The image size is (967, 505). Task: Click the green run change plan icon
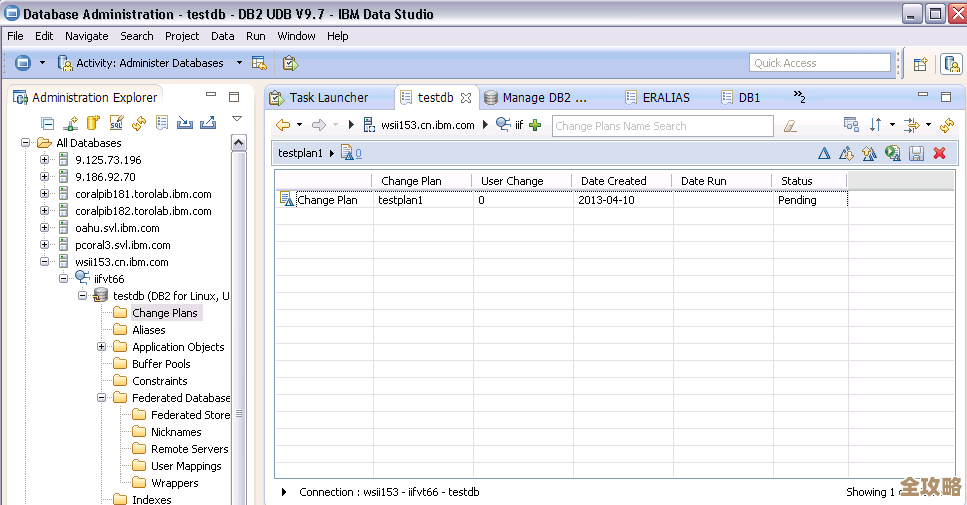892,153
